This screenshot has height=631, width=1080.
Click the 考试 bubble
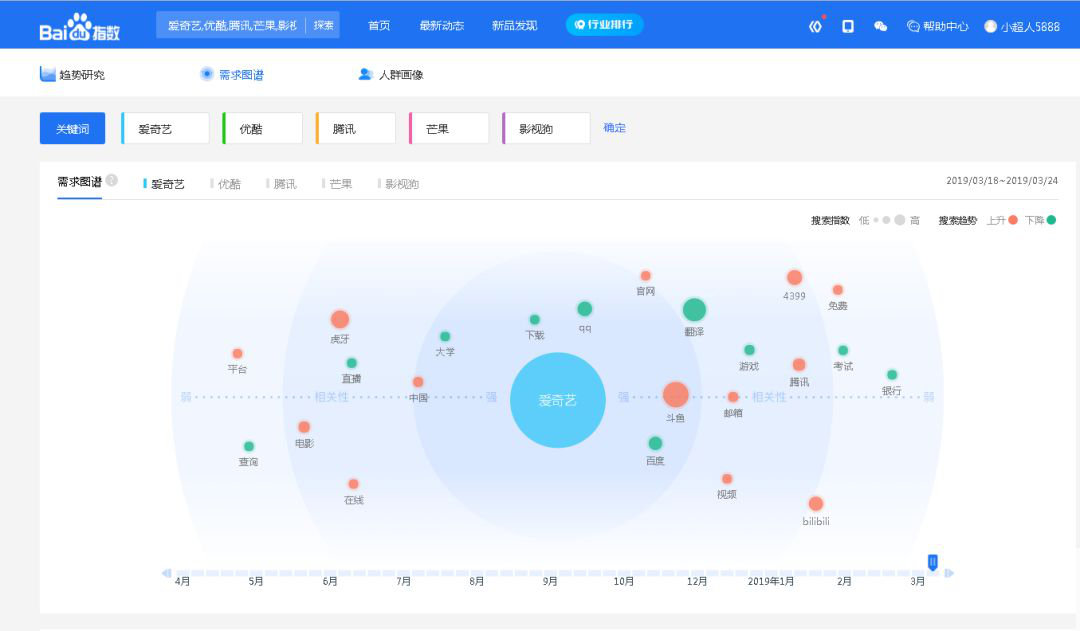(x=842, y=350)
